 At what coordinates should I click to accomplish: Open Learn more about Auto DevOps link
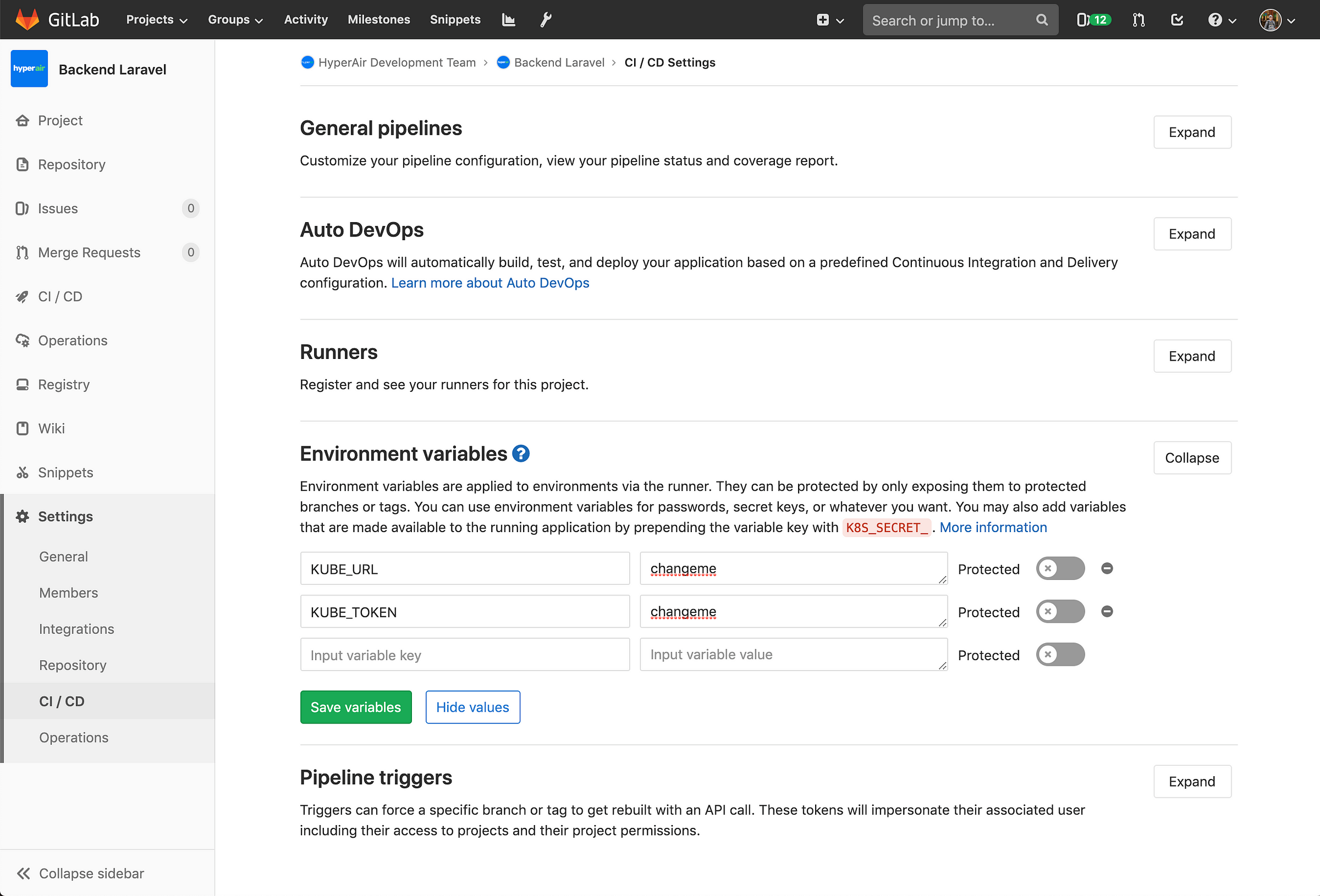coord(490,283)
